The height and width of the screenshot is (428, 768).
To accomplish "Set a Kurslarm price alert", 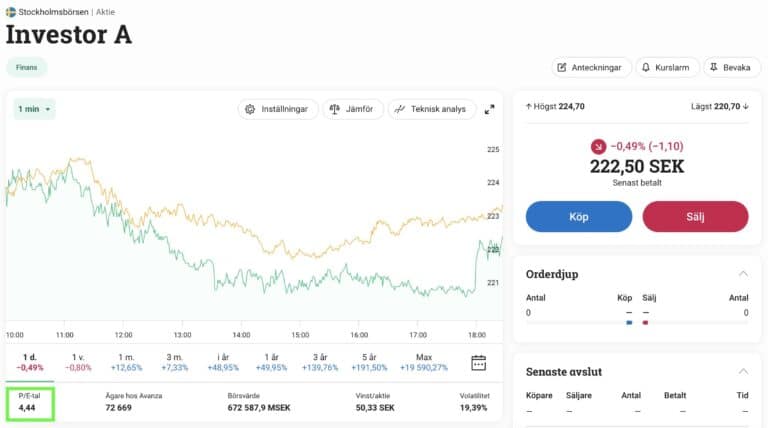I will pos(665,67).
